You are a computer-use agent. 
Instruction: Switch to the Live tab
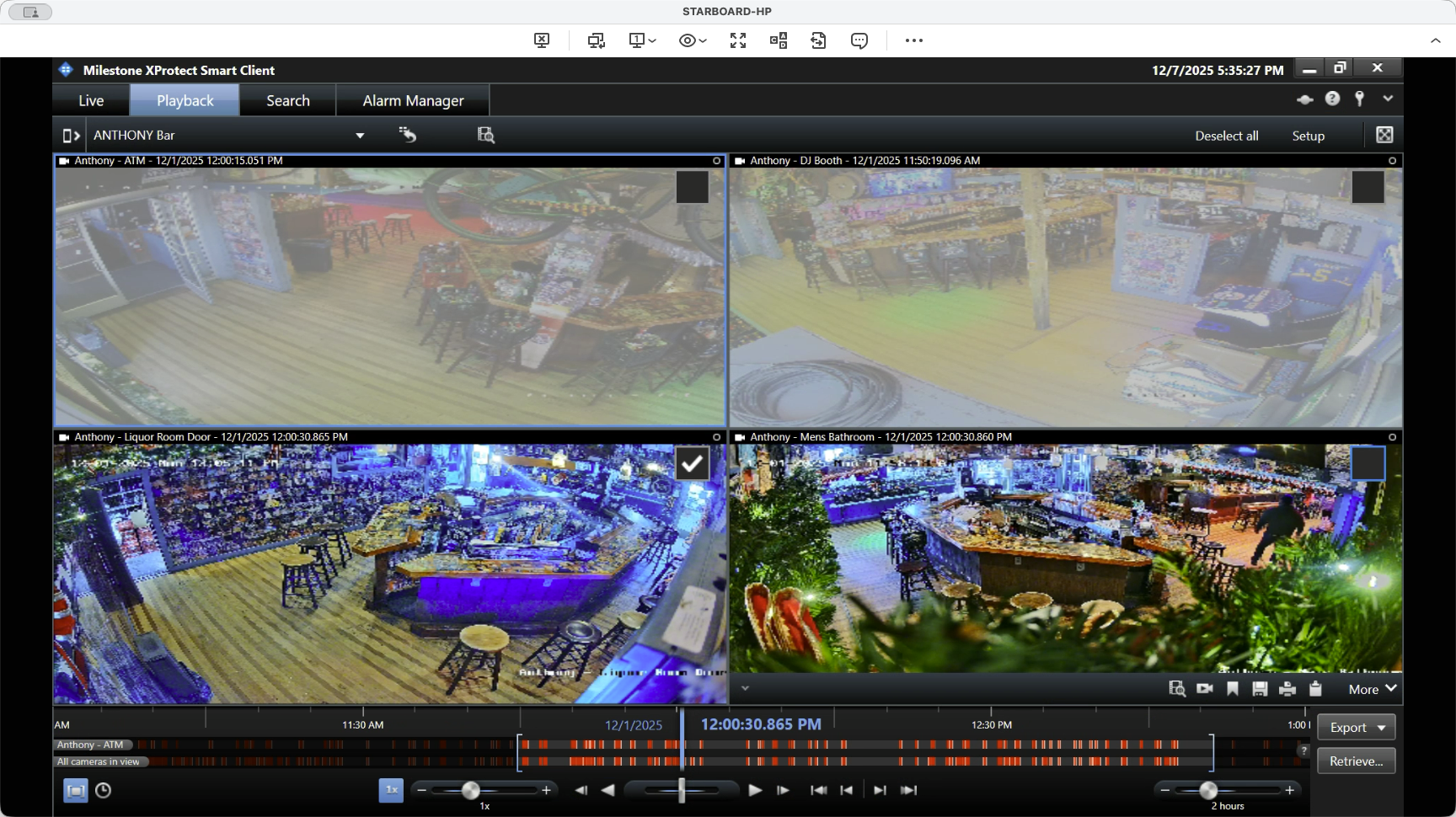91,100
